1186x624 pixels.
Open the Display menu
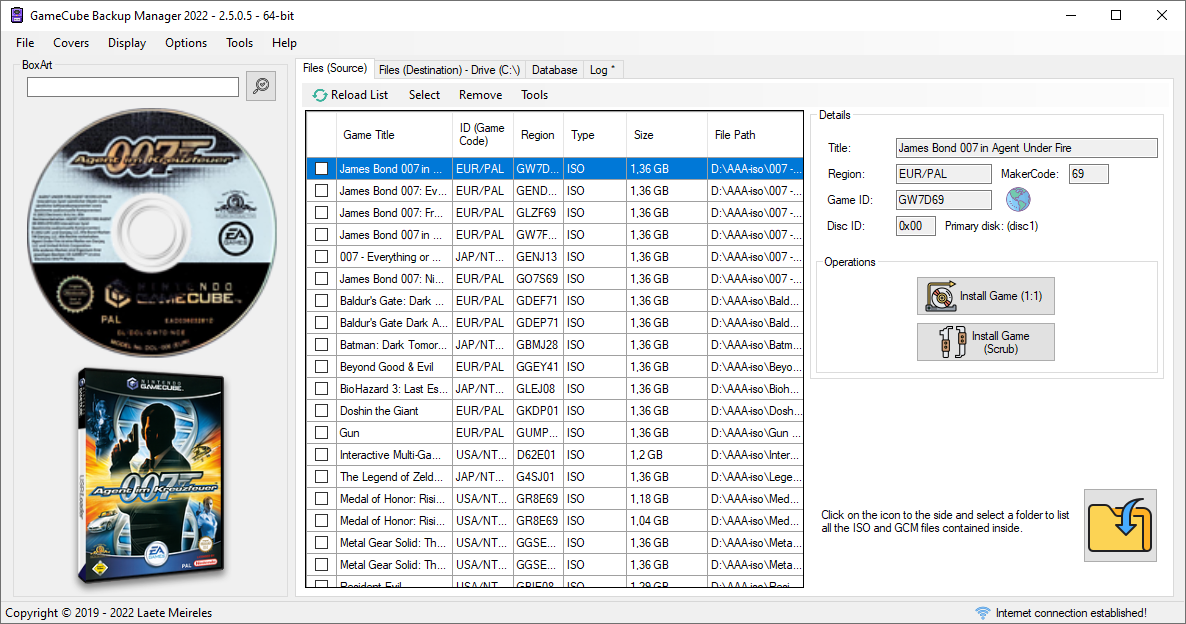click(127, 43)
